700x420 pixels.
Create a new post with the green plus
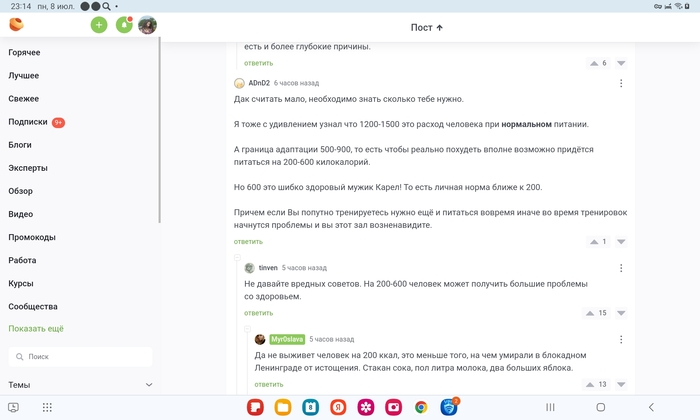point(99,25)
